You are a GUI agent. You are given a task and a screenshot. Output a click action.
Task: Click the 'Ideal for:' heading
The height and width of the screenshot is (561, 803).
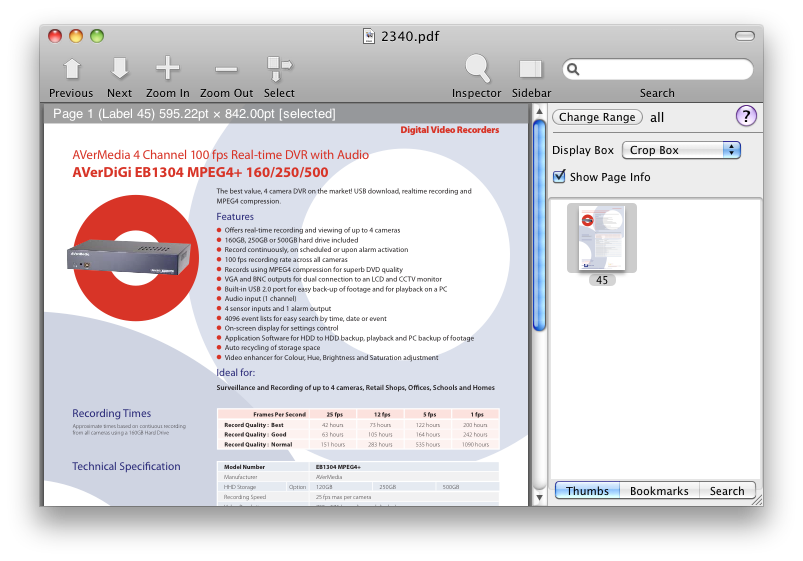click(236, 372)
